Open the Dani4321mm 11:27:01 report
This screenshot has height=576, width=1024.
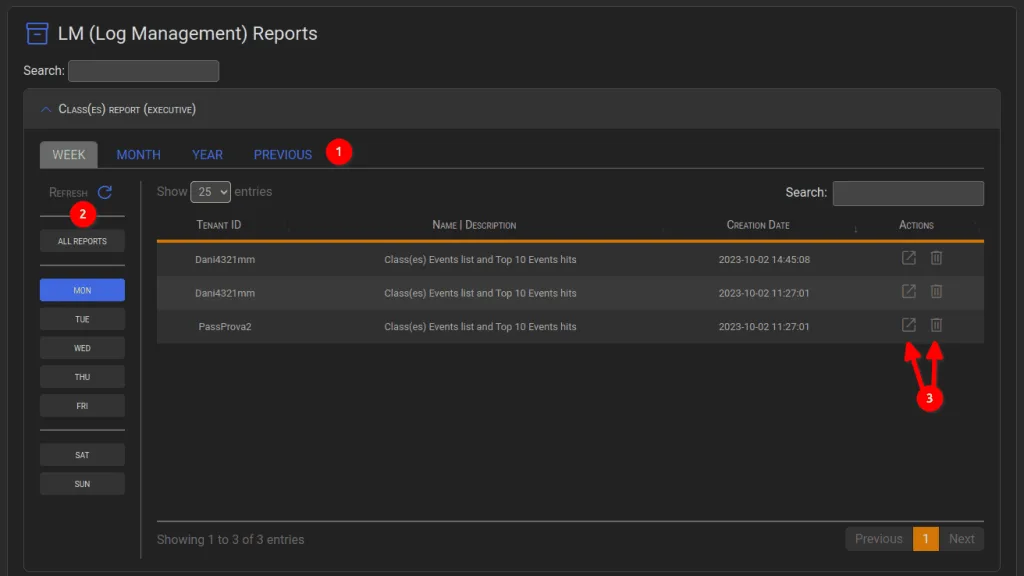pyautogui.click(x=908, y=291)
